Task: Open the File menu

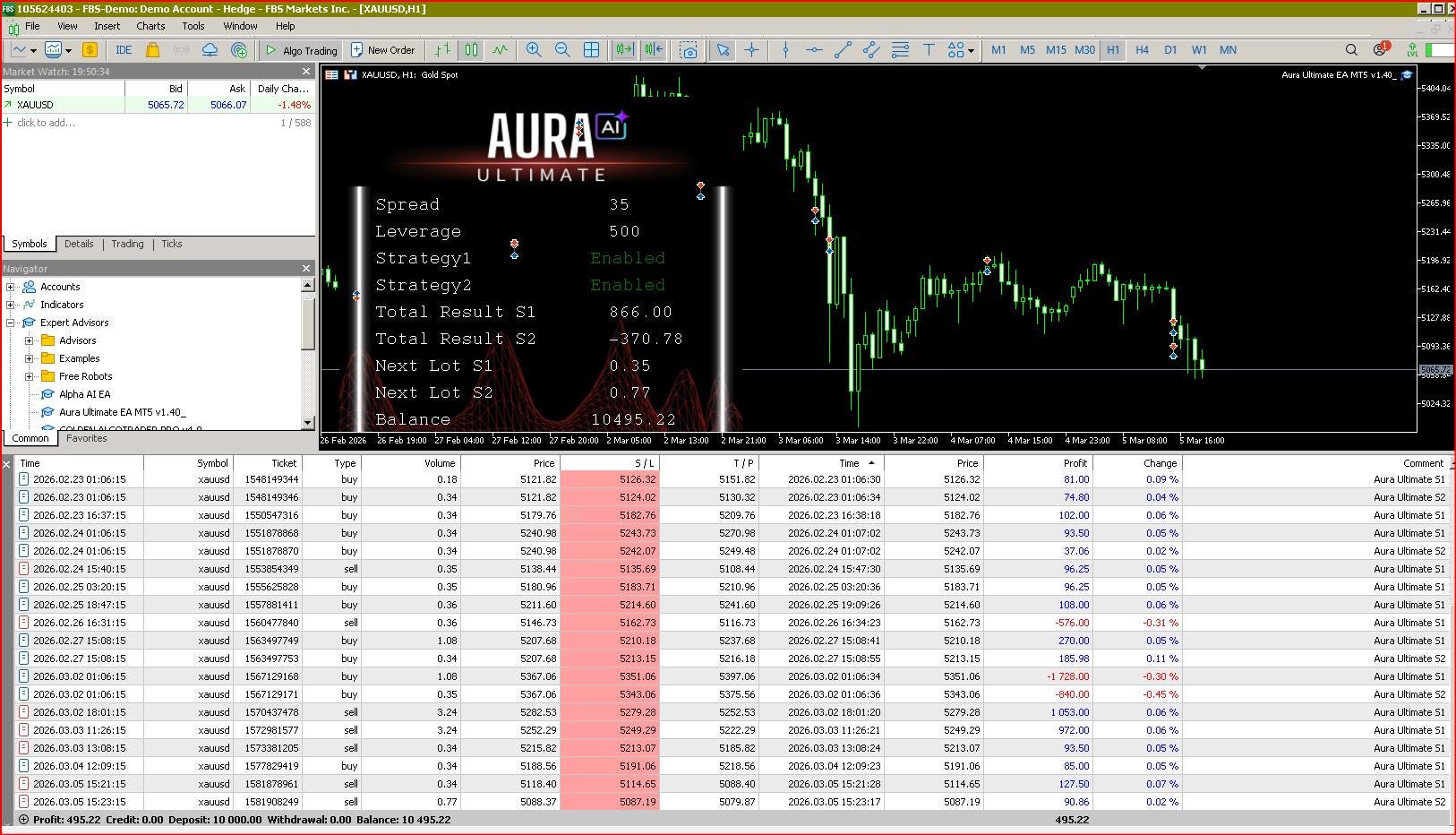Action: coord(32,26)
